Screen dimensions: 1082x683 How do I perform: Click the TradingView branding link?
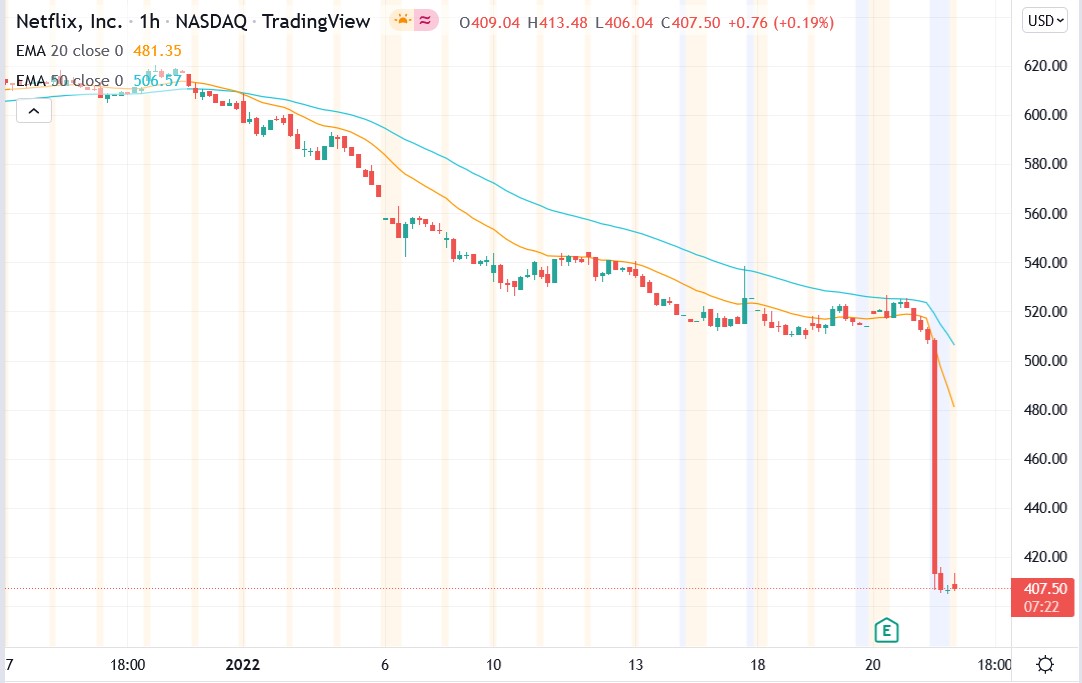(x=316, y=19)
